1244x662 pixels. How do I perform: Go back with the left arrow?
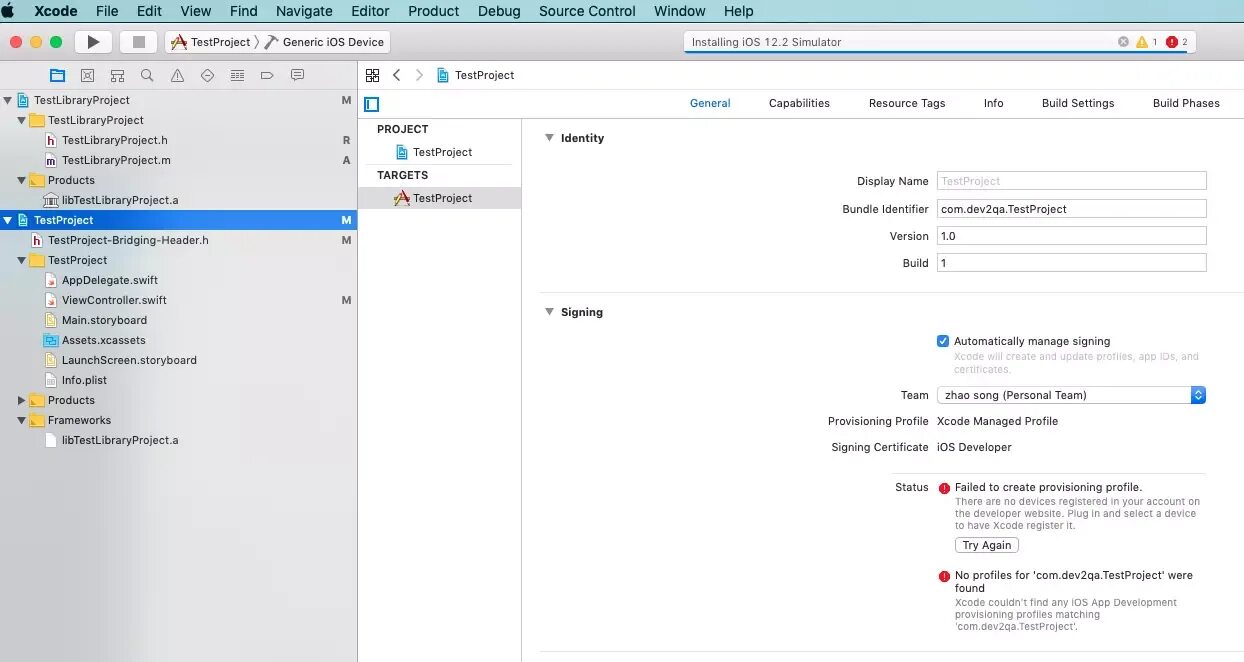(397, 75)
